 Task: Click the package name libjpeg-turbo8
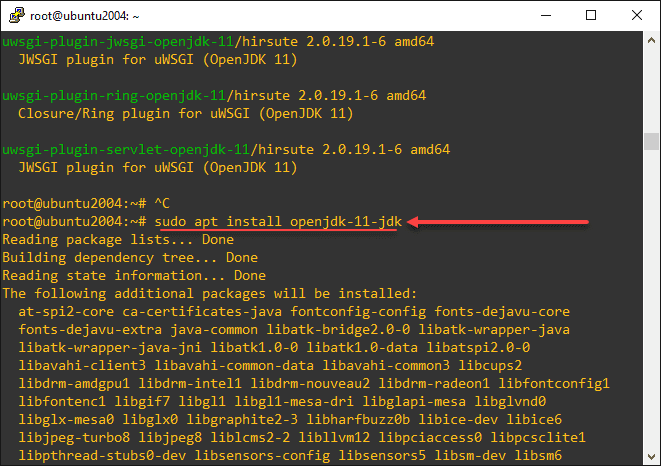[x=74, y=437]
